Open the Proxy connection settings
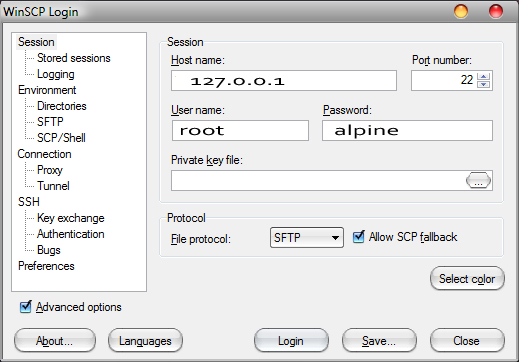The image size is (519, 362). (50, 170)
